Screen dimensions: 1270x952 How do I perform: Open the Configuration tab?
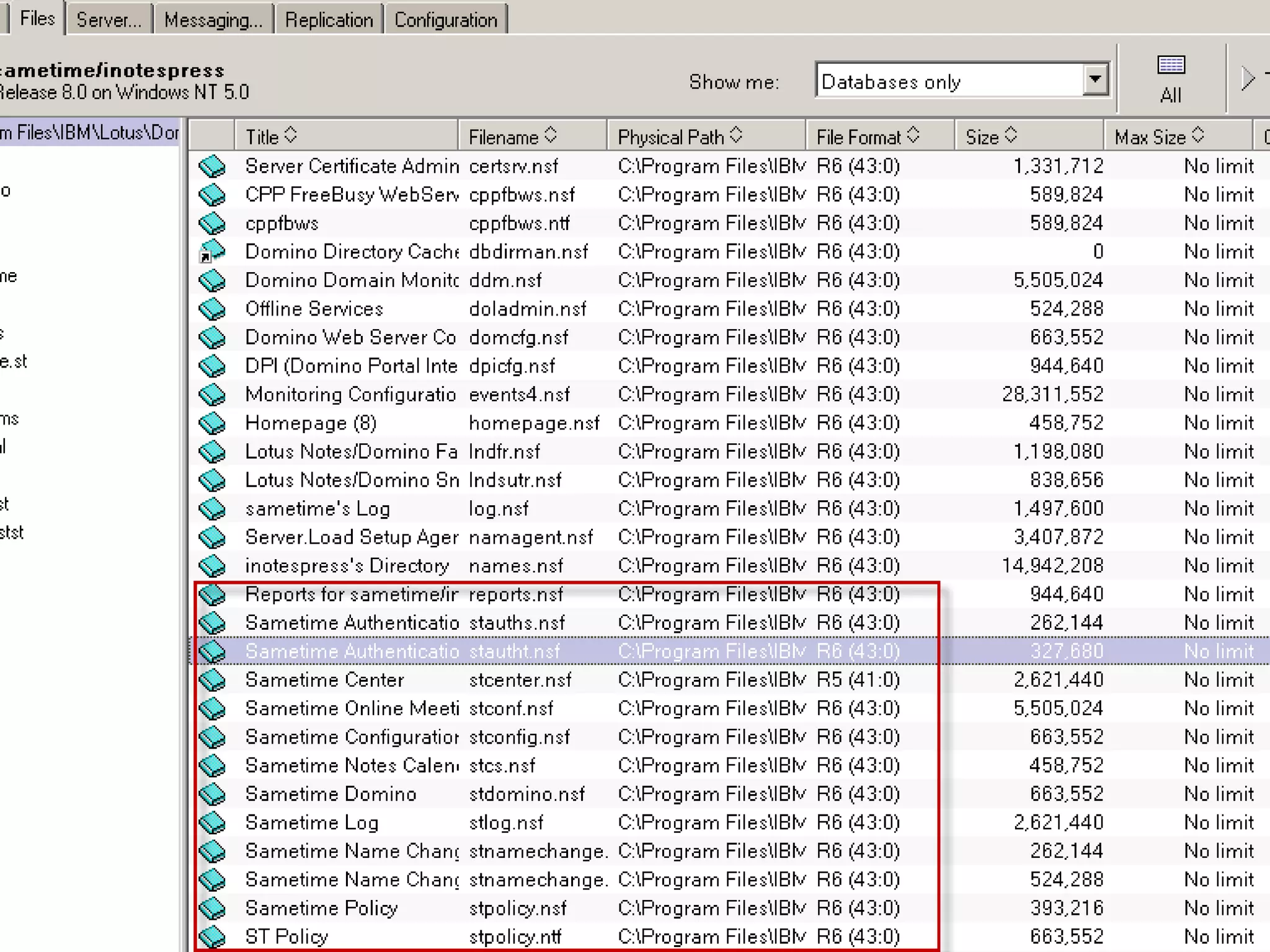(x=445, y=20)
